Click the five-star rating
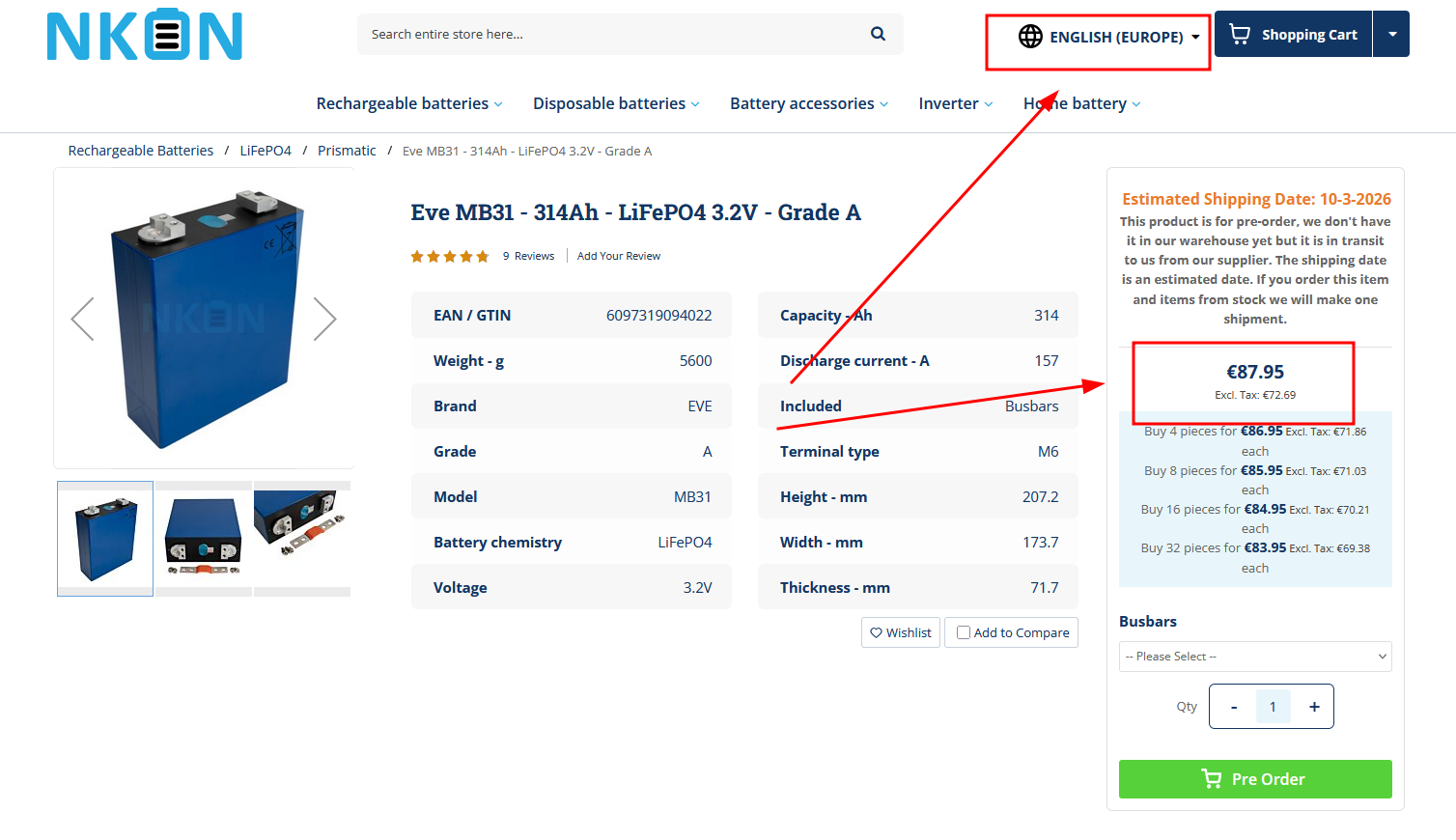This screenshot has width=1456, height=840. [x=450, y=257]
